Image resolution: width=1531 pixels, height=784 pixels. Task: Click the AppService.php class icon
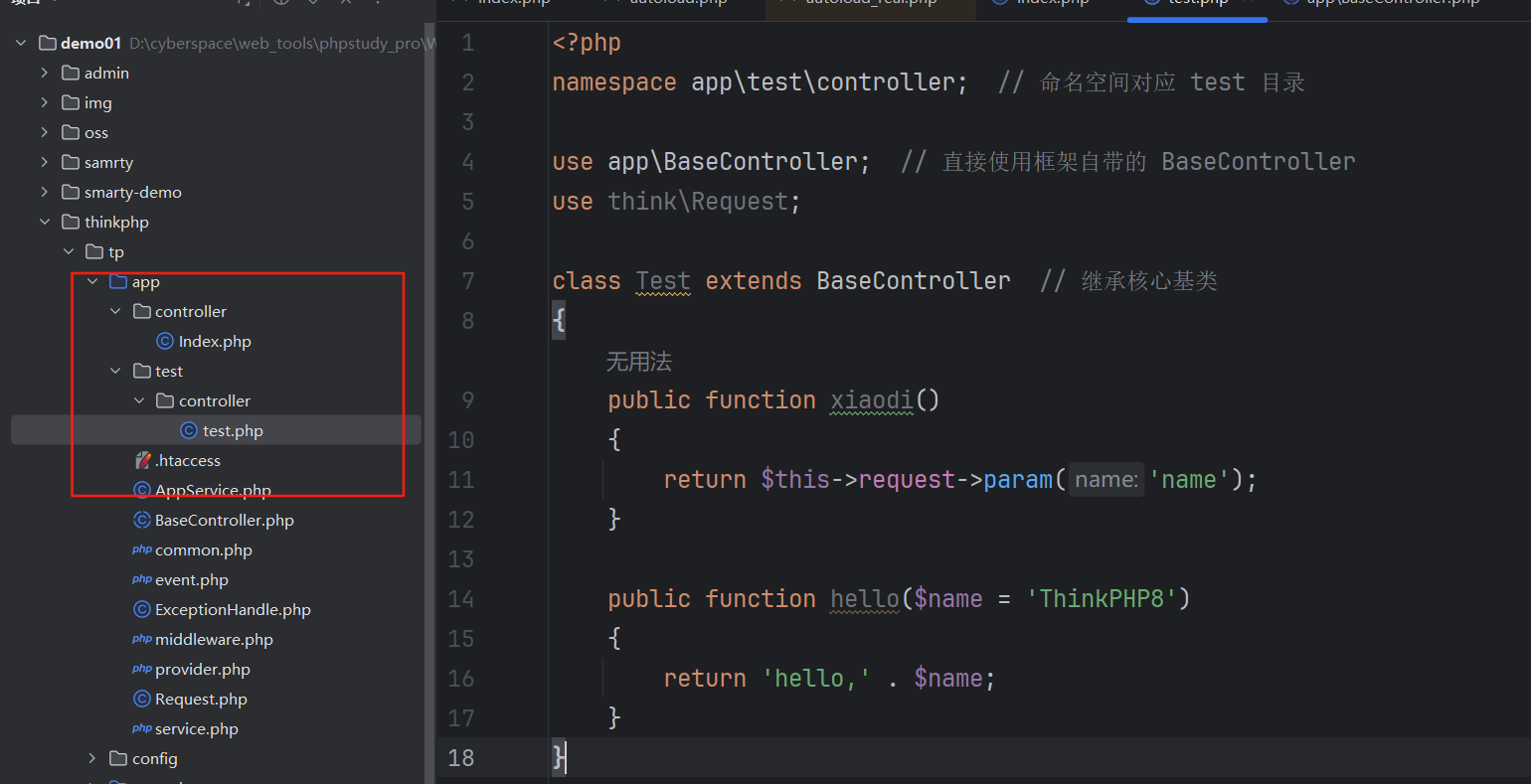click(x=142, y=490)
